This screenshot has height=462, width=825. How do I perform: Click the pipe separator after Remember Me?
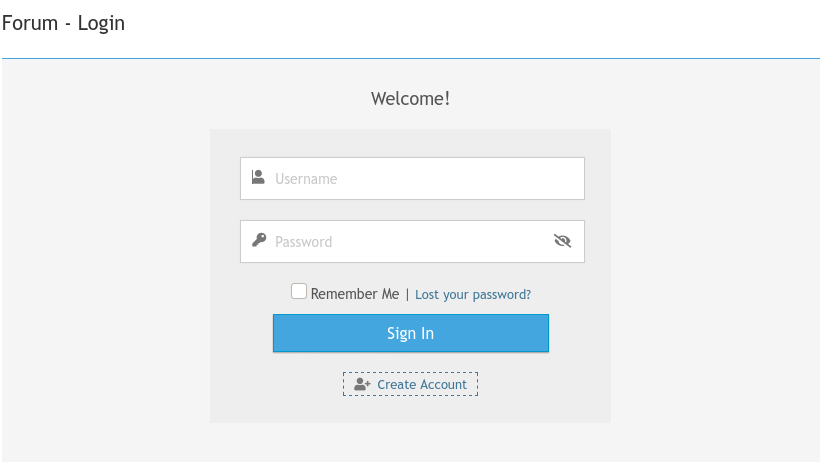pos(407,294)
